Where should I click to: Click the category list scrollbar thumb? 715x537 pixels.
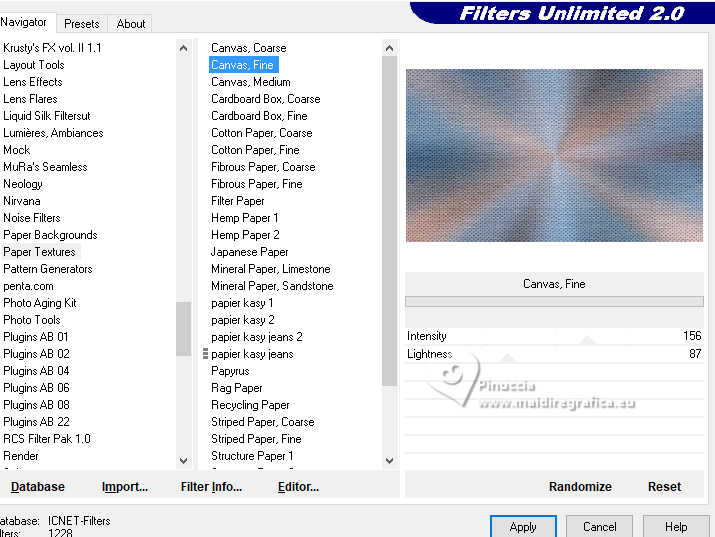pyautogui.click(x=183, y=328)
